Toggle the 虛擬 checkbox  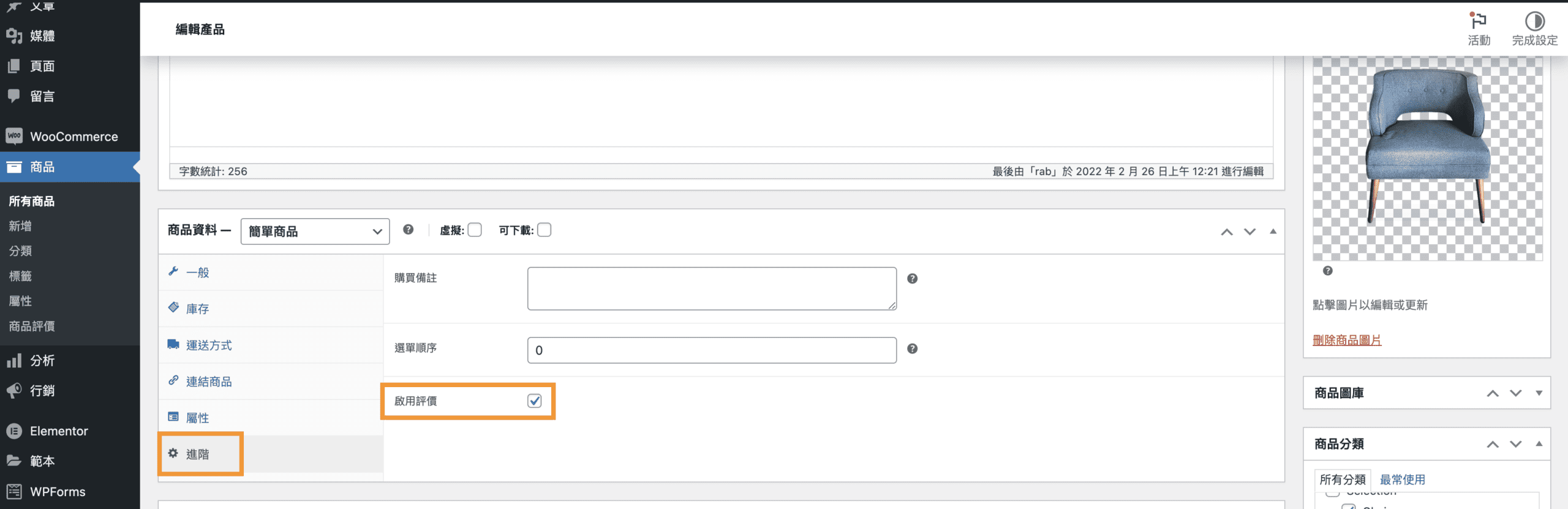[475, 230]
